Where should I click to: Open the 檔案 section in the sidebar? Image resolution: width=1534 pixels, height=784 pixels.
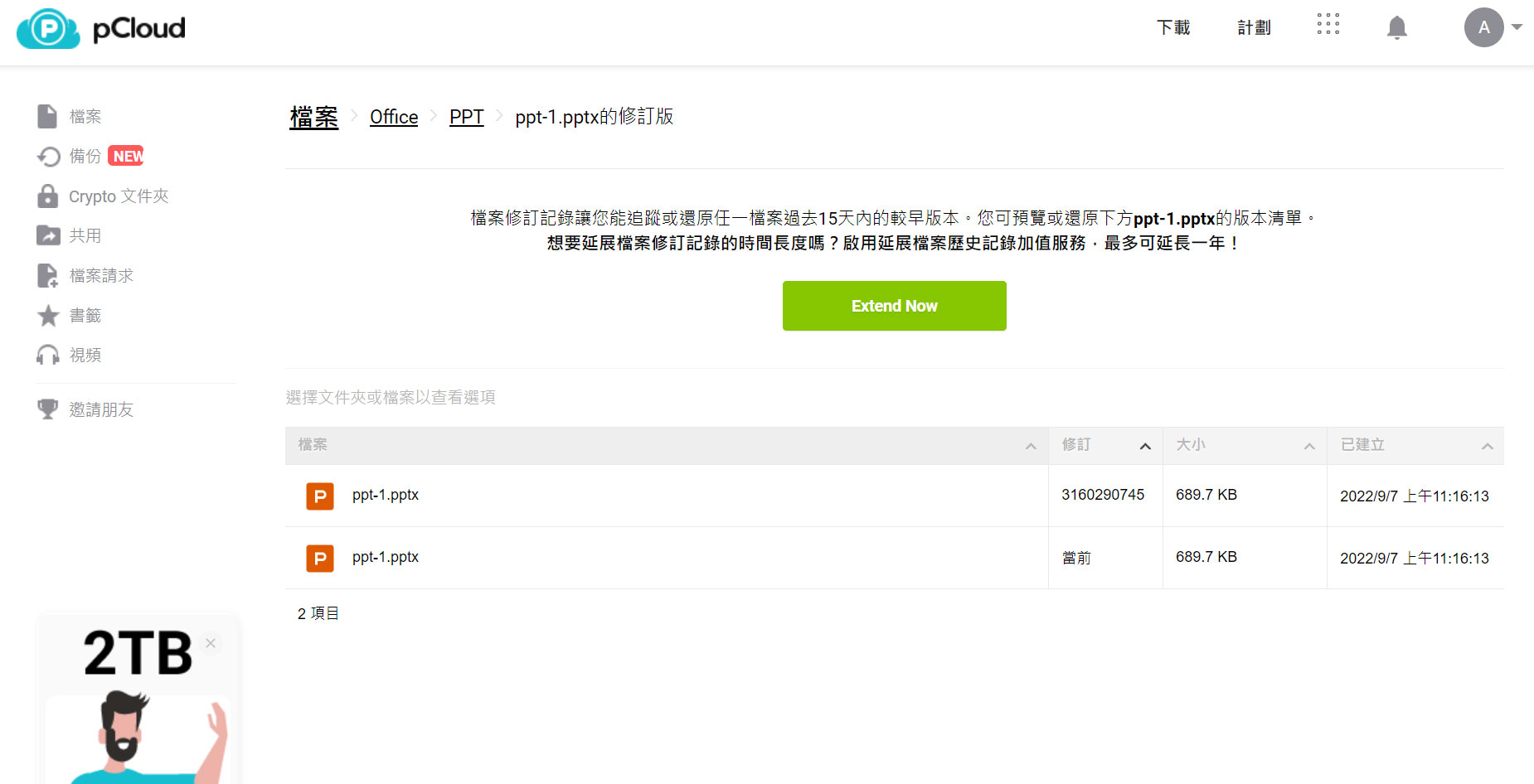coord(85,116)
